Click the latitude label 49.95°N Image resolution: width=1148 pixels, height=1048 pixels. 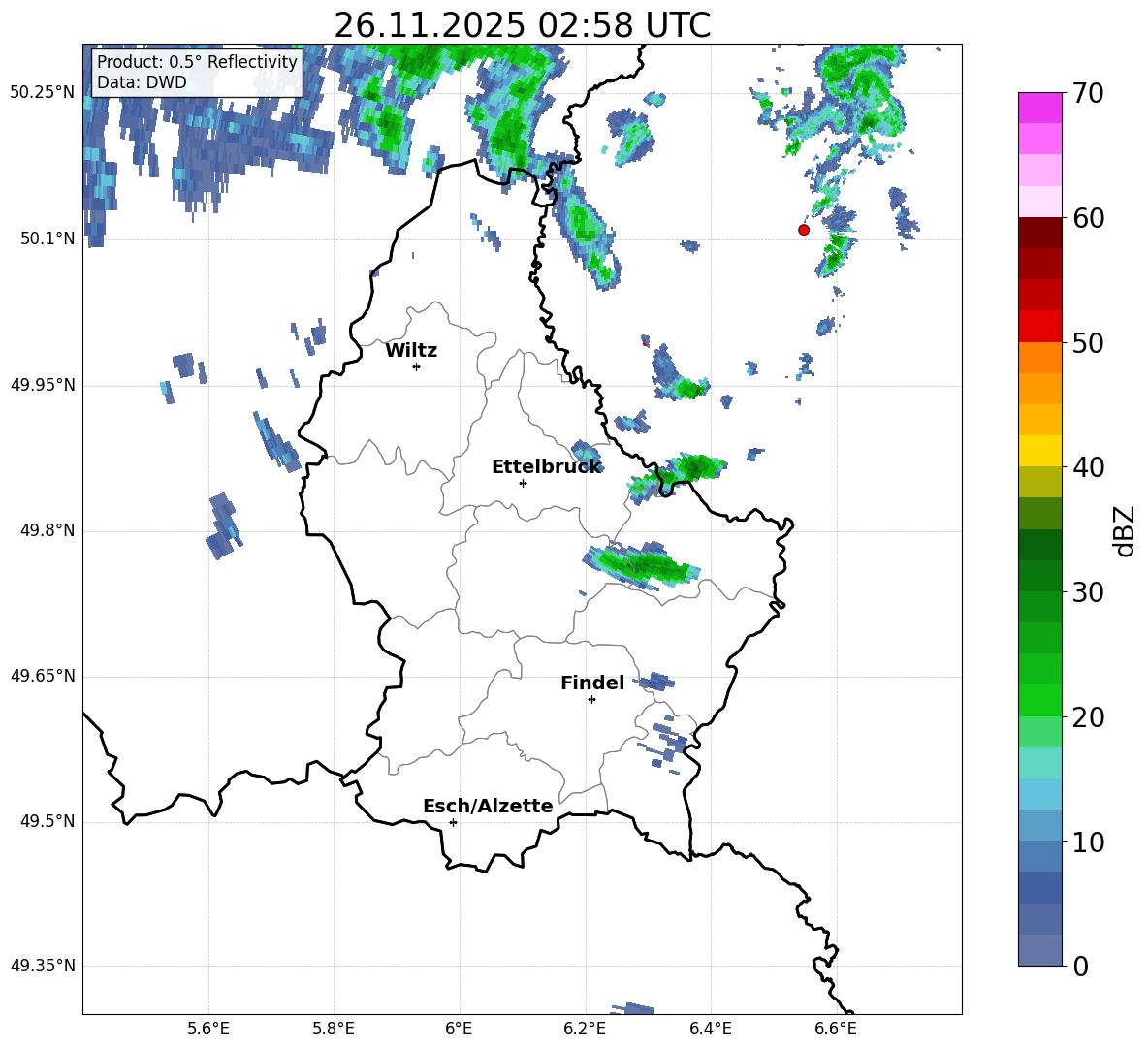[43, 385]
